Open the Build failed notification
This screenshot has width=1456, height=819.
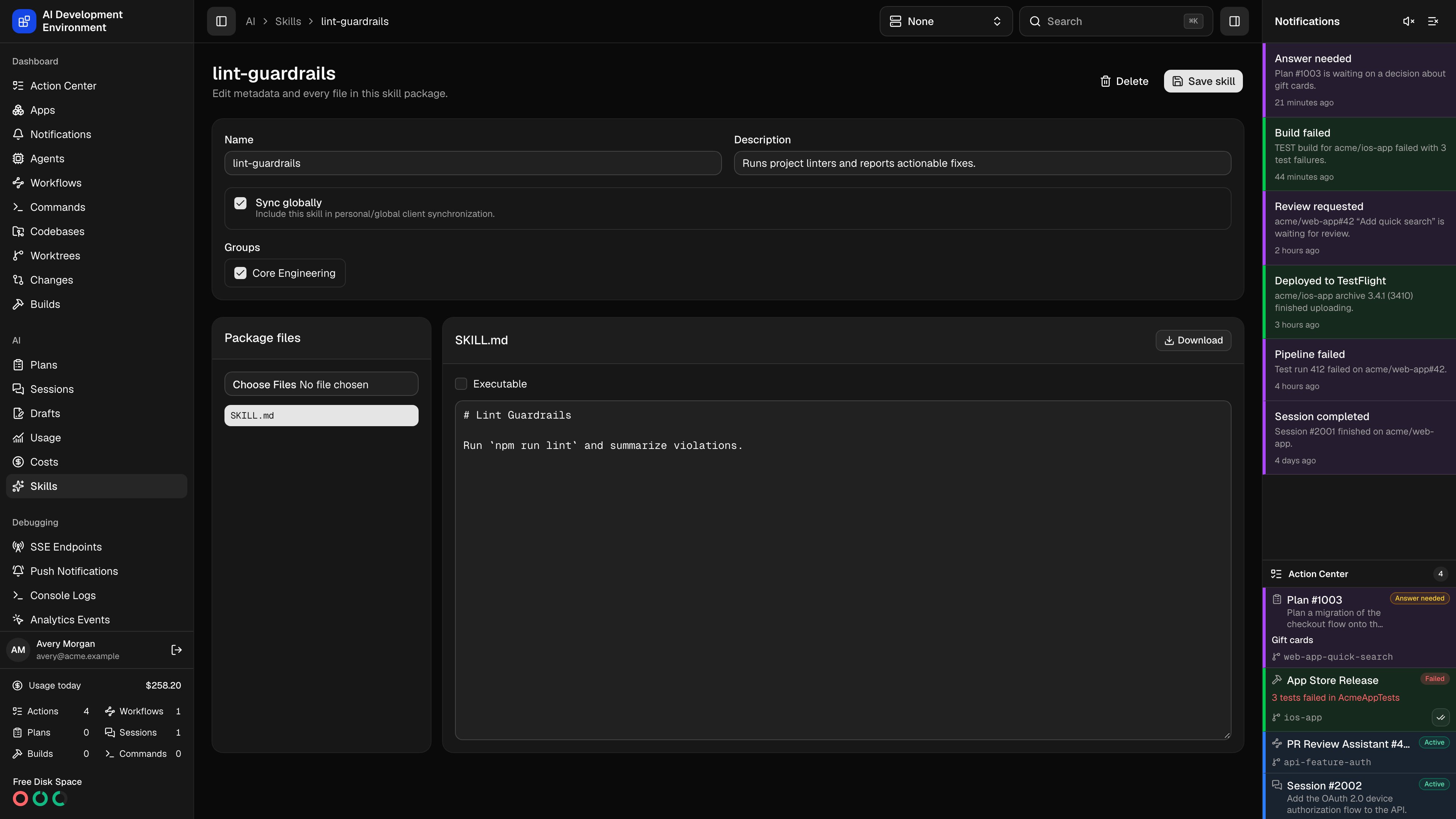click(1359, 154)
